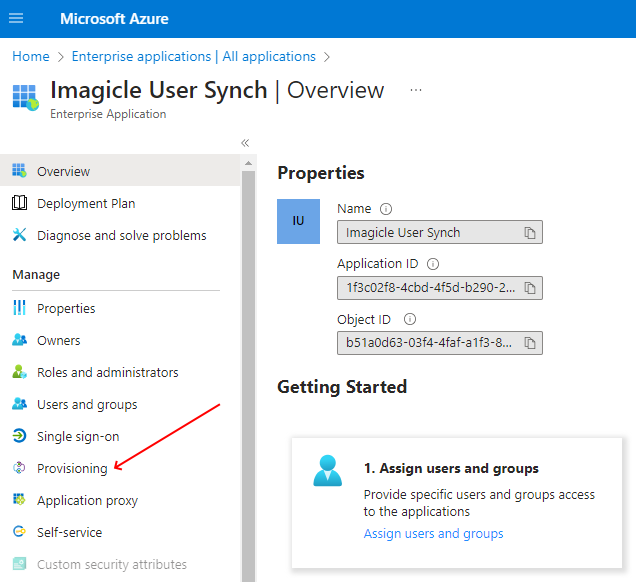Screen dimensions: 636x582
Task: Show info tooltip next to Name
Action: 386,209
